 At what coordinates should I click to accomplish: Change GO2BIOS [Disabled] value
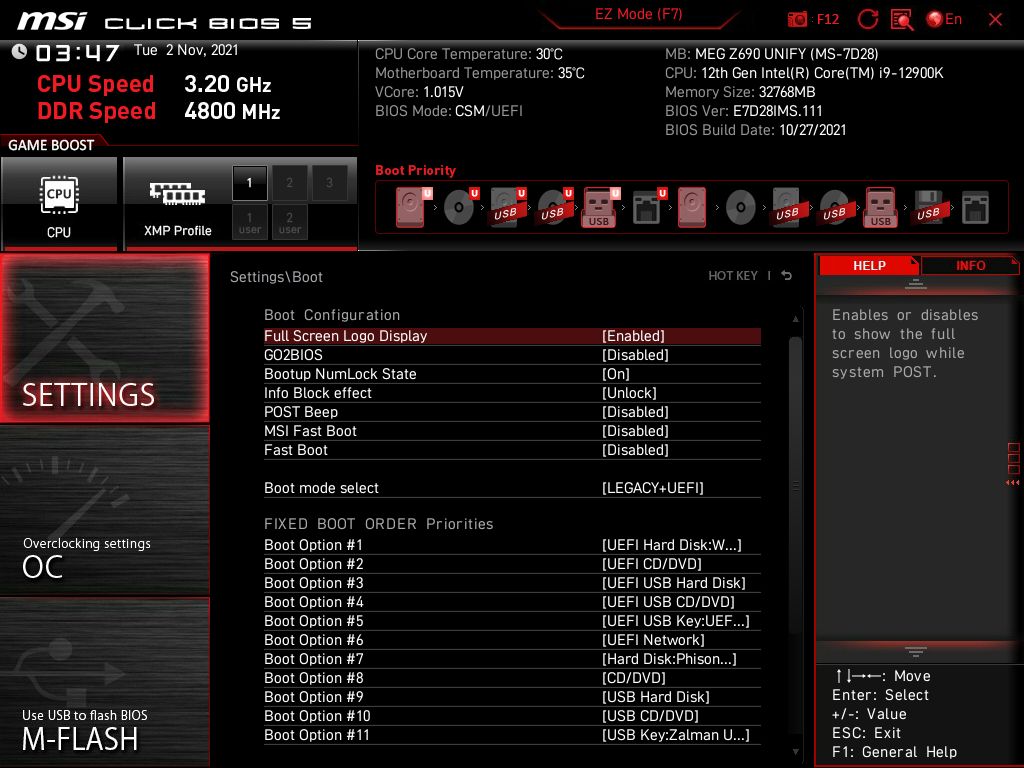(x=635, y=355)
